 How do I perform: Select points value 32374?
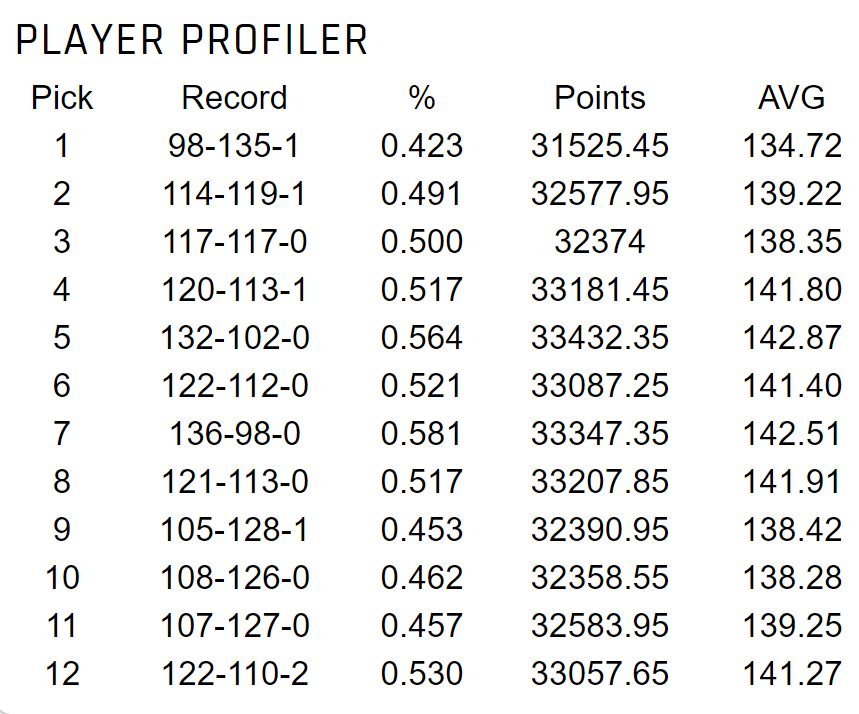tap(600, 242)
